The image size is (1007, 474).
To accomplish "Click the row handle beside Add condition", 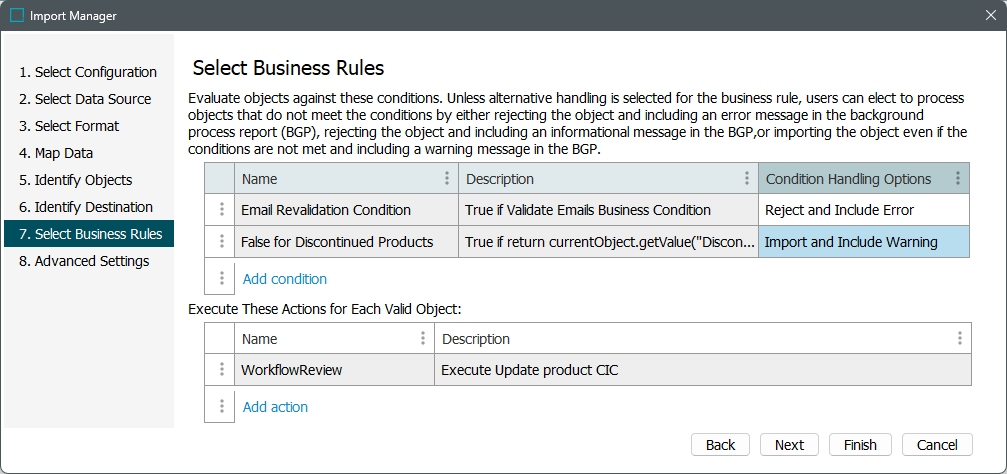I will 220,278.
